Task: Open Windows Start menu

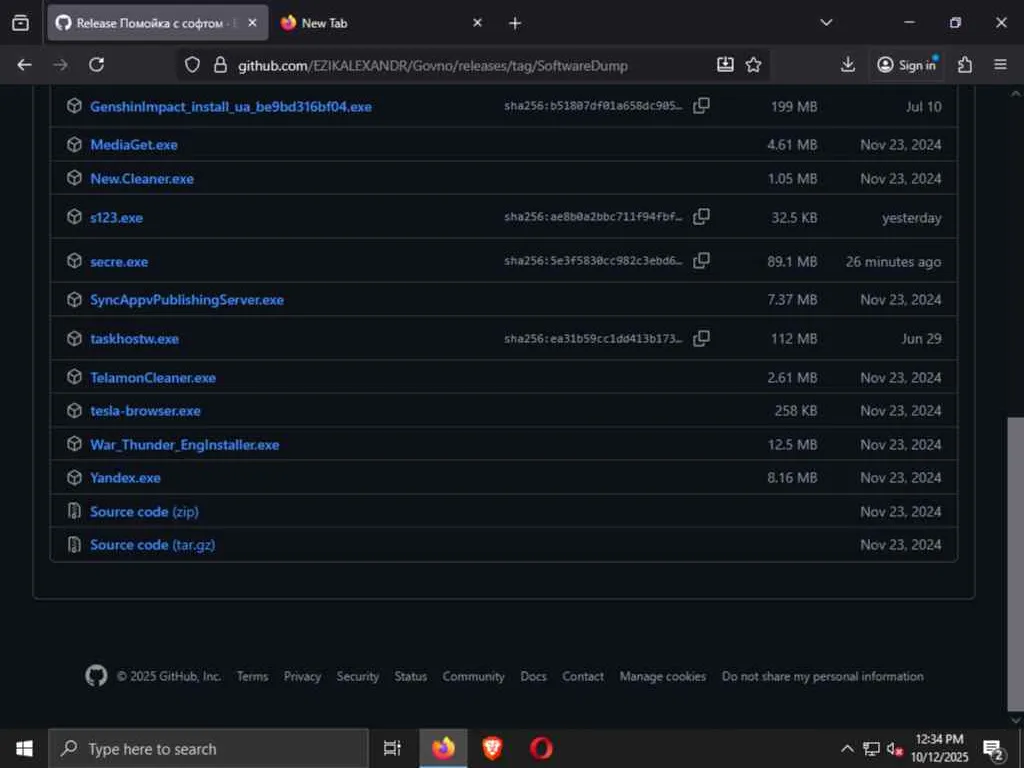Action: pyautogui.click(x=24, y=748)
